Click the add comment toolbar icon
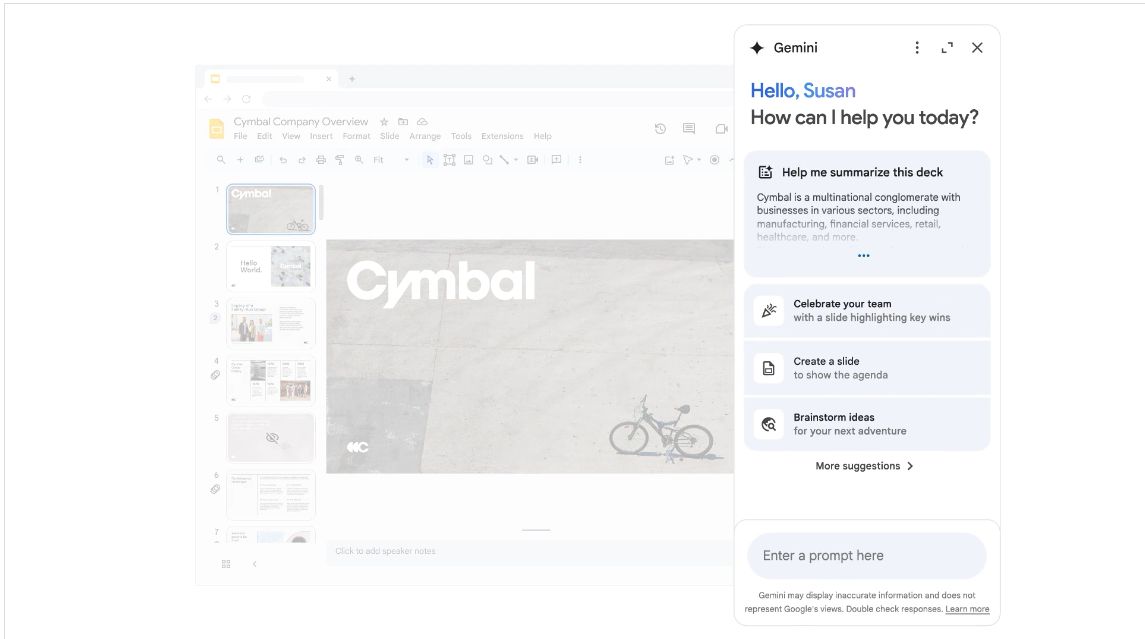The image size is (1145, 639). [556, 160]
